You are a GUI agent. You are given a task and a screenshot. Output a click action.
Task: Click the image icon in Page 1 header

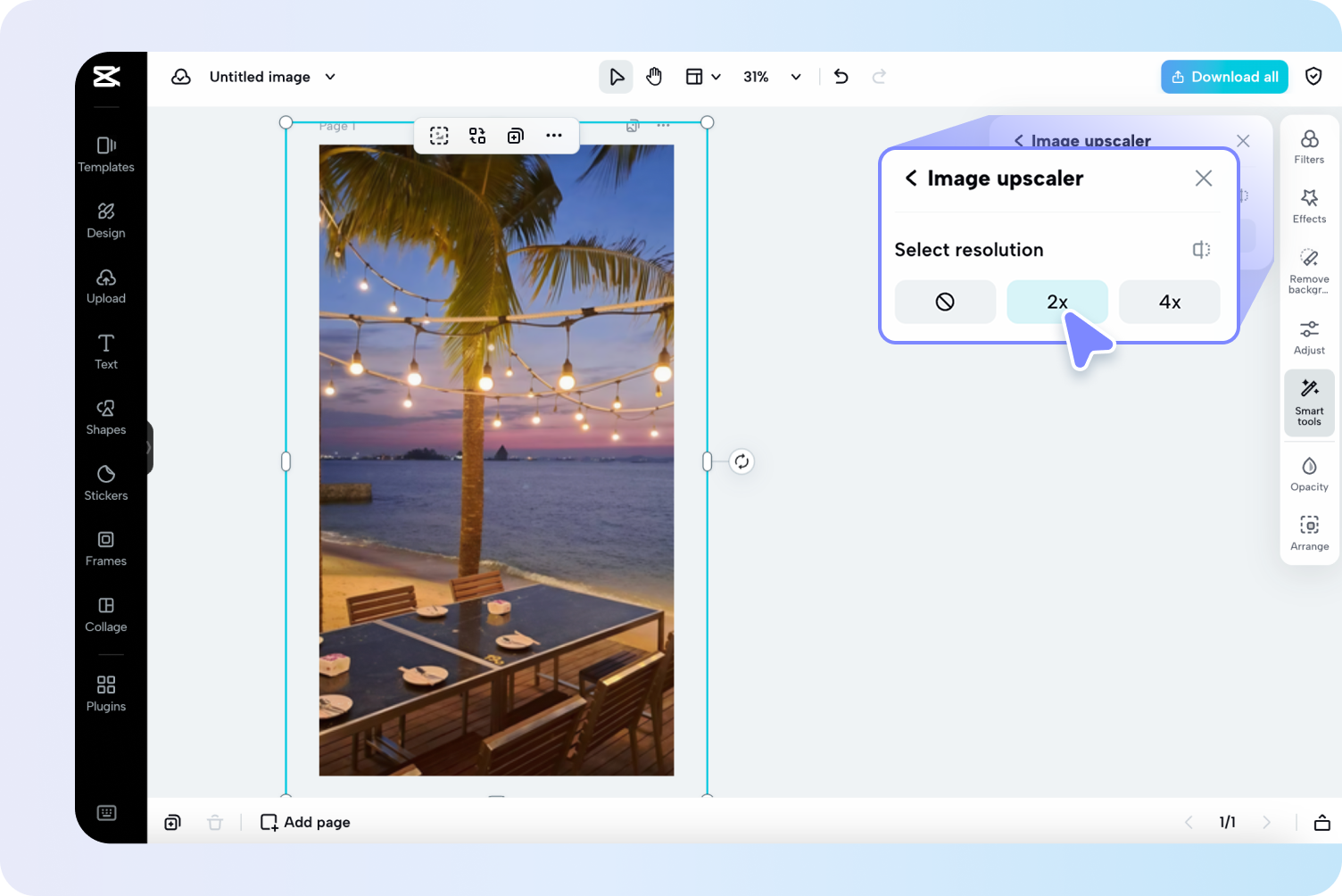click(x=633, y=126)
